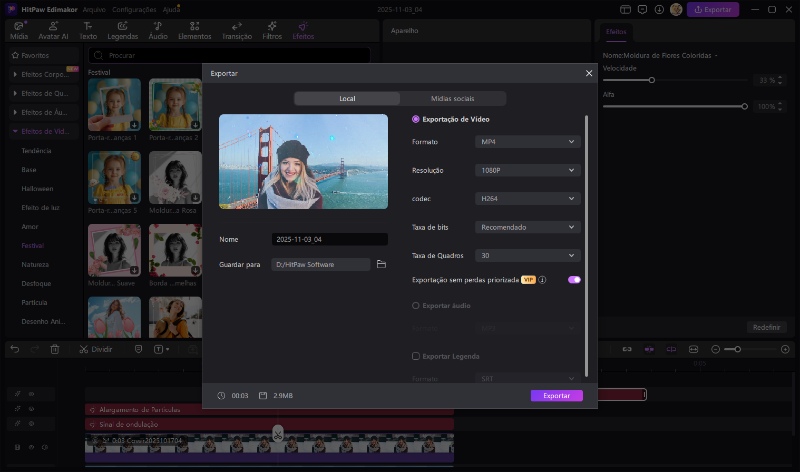This screenshot has height=472, width=800.
Task: Click the folder icon beside Guardar para
Action: (x=381, y=264)
